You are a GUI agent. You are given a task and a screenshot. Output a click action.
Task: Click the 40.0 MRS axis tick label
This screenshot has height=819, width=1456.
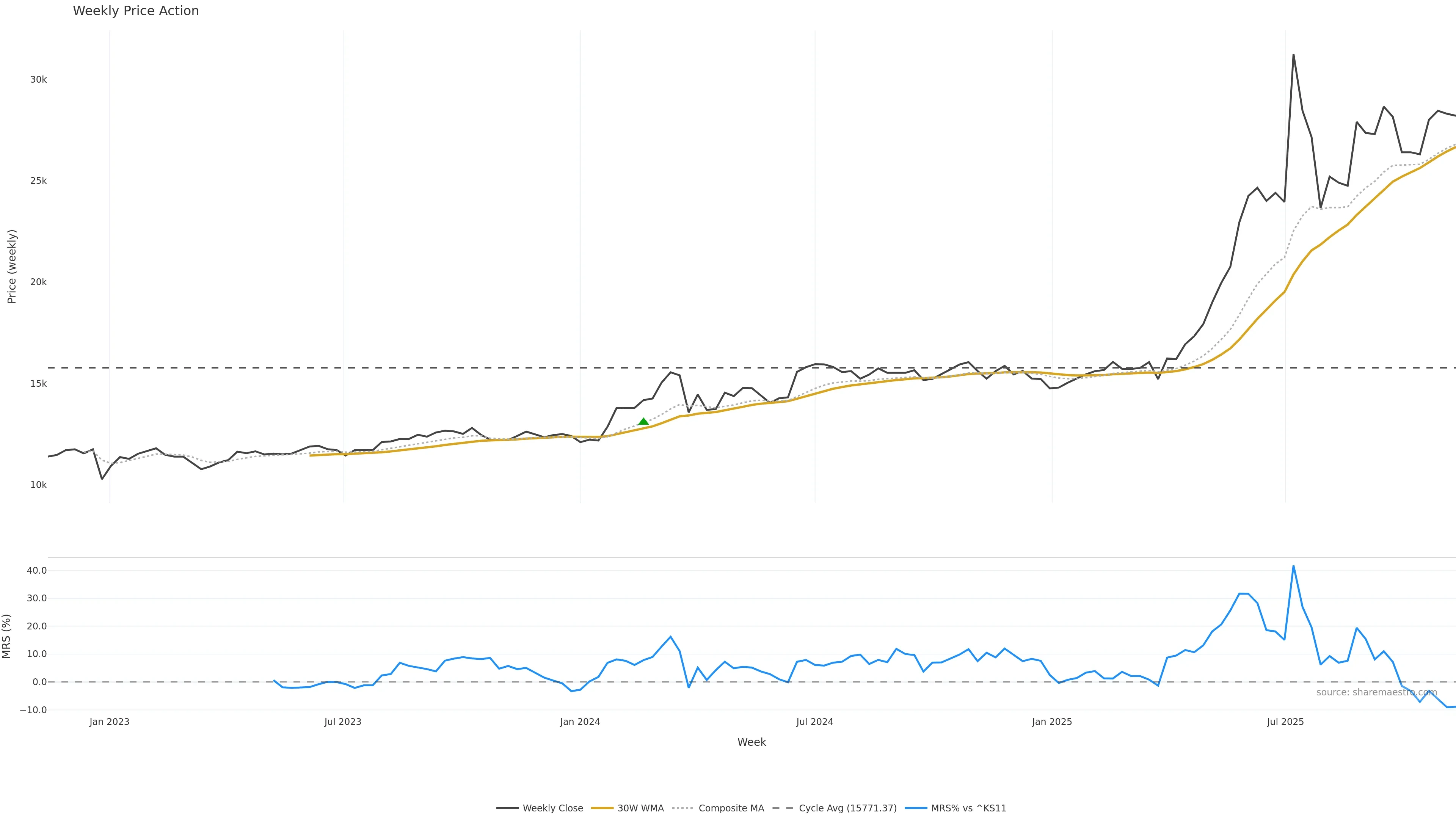(x=37, y=570)
